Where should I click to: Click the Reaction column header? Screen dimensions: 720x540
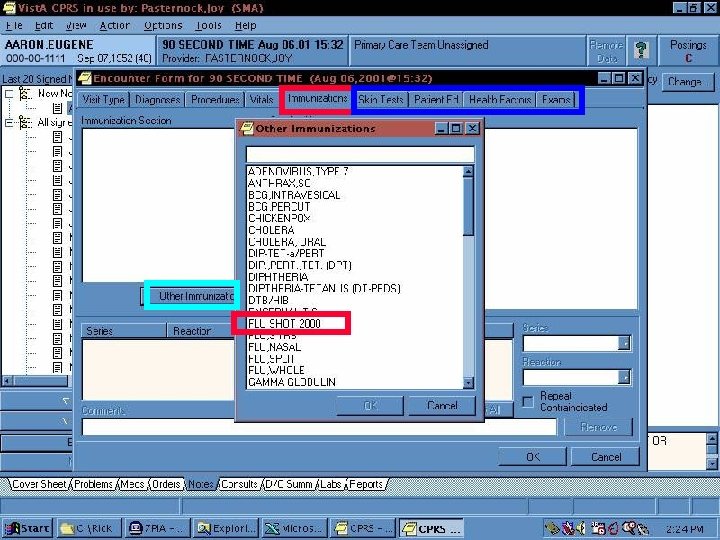(x=201, y=331)
